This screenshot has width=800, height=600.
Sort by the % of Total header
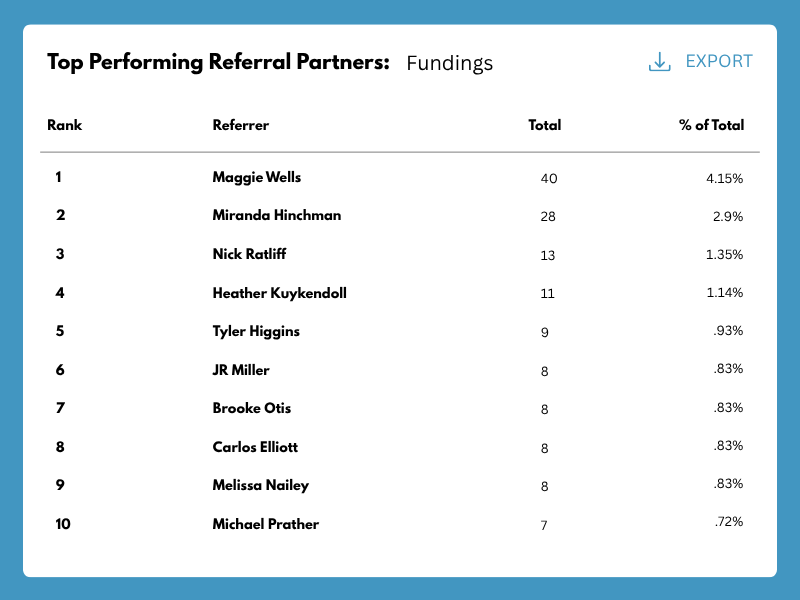tap(711, 125)
